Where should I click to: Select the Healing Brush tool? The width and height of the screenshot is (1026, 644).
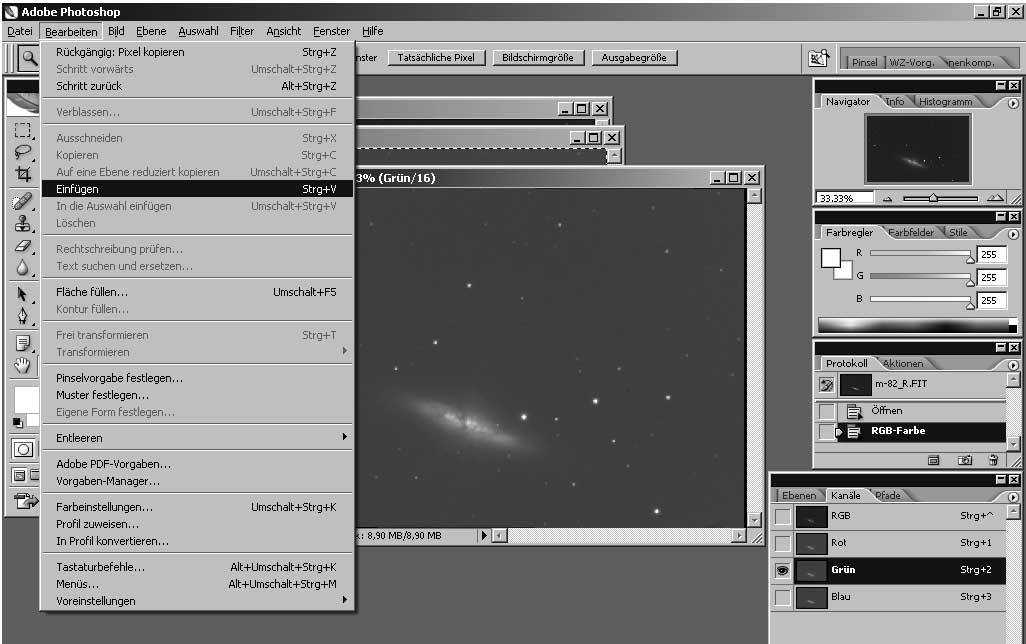23,202
